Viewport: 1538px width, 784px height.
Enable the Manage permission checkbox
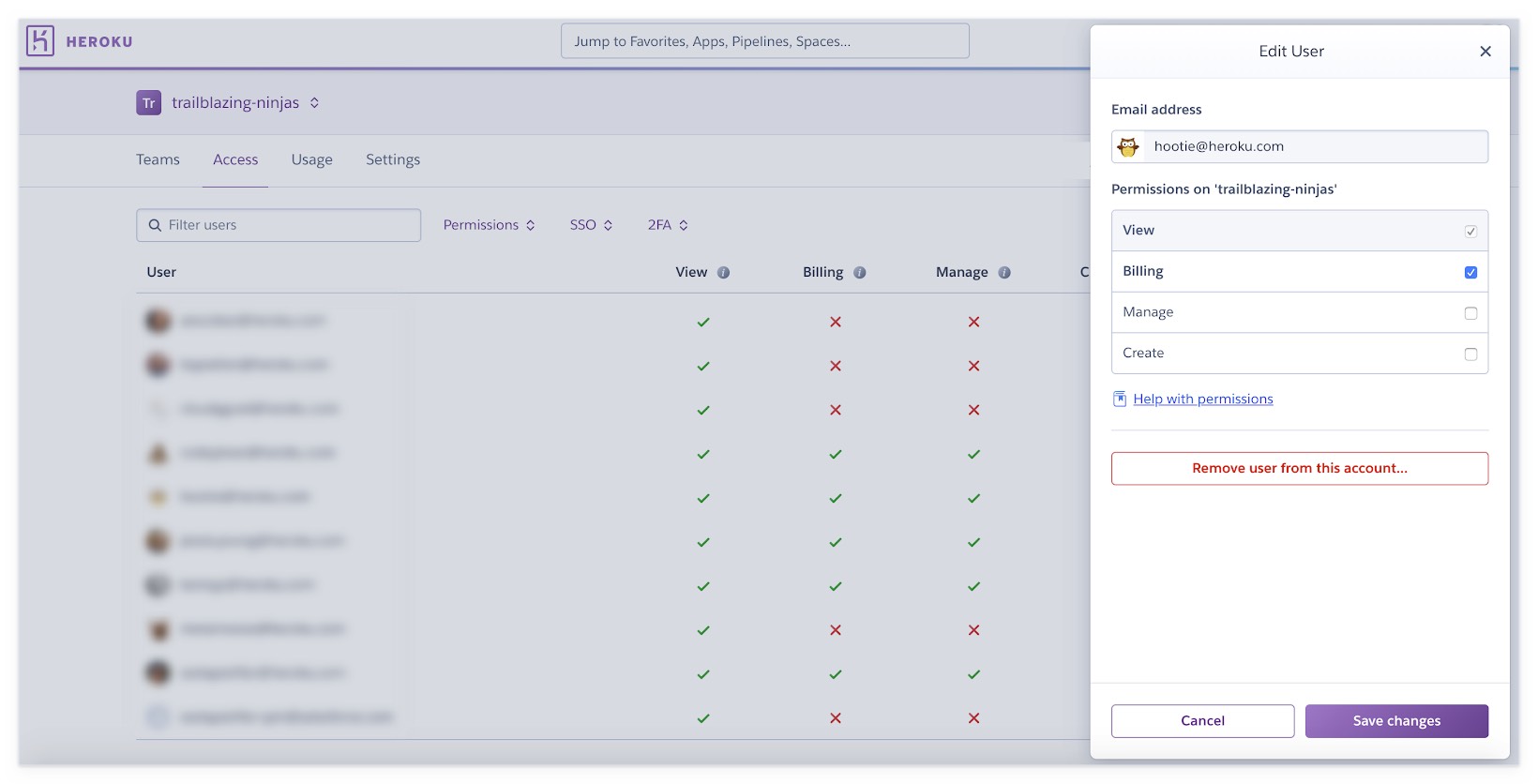1470,313
